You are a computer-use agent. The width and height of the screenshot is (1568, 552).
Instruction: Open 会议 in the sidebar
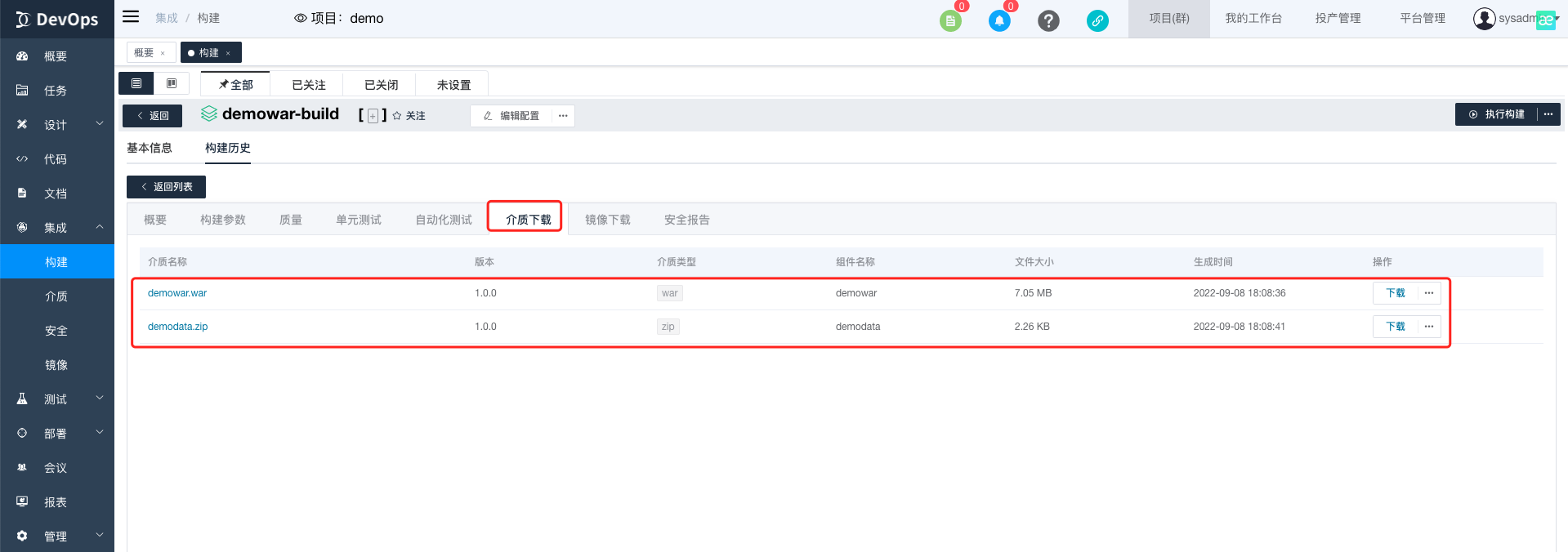(x=57, y=468)
